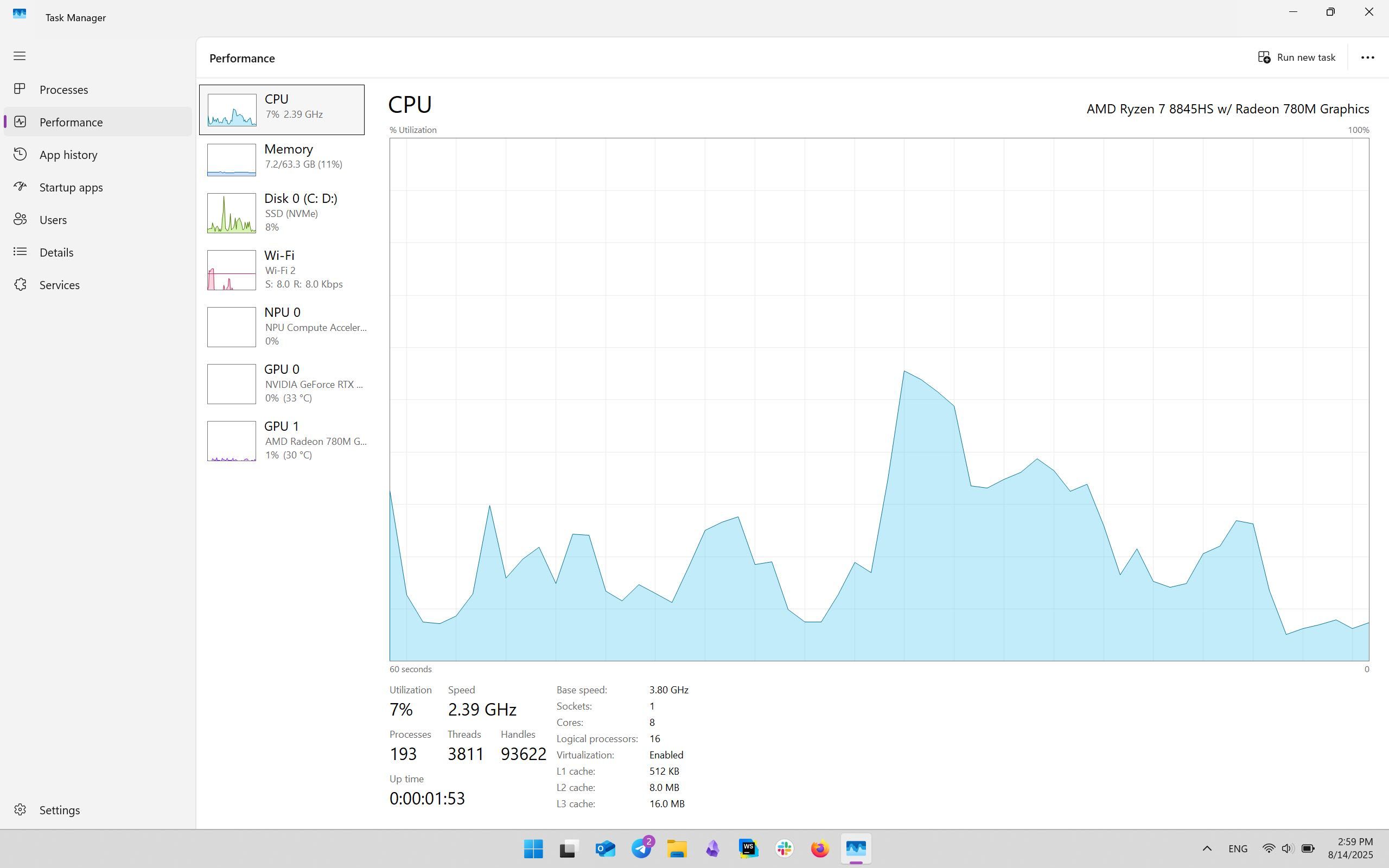The width and height of the screenshot is (1389, 868).
Task: Open the Windows Start menu
Action: tap(533, 848)
